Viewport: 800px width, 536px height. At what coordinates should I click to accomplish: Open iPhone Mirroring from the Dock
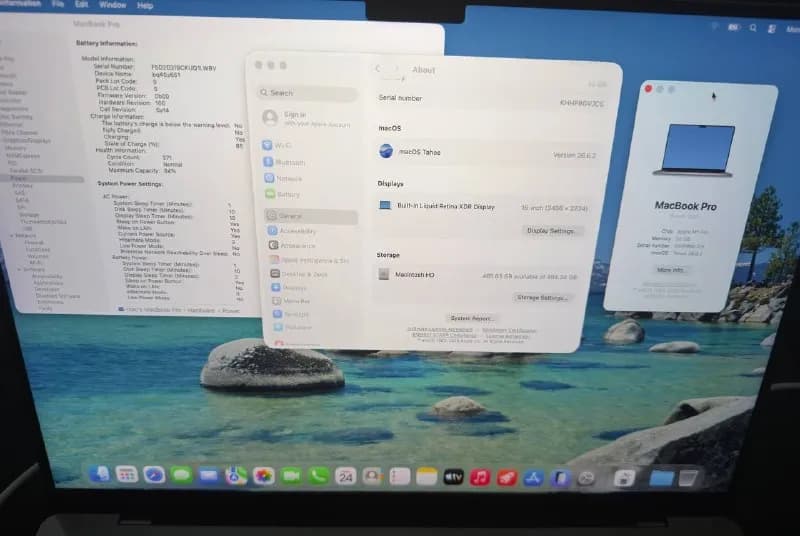pyautogui.click(x=560, y=478)
